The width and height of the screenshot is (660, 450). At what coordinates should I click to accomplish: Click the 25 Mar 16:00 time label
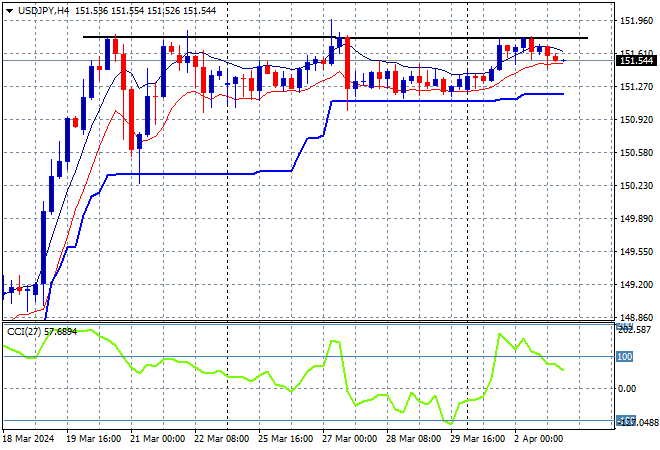[285, 439]
